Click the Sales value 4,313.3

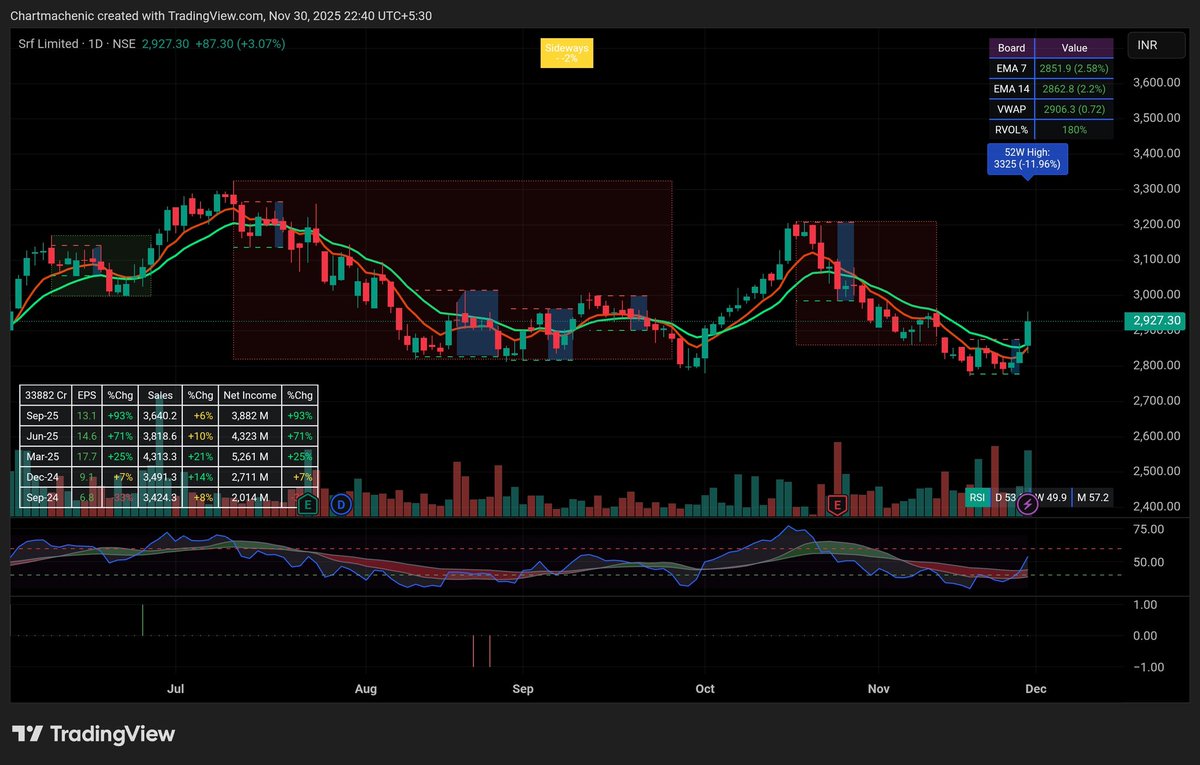click(161, 457)
